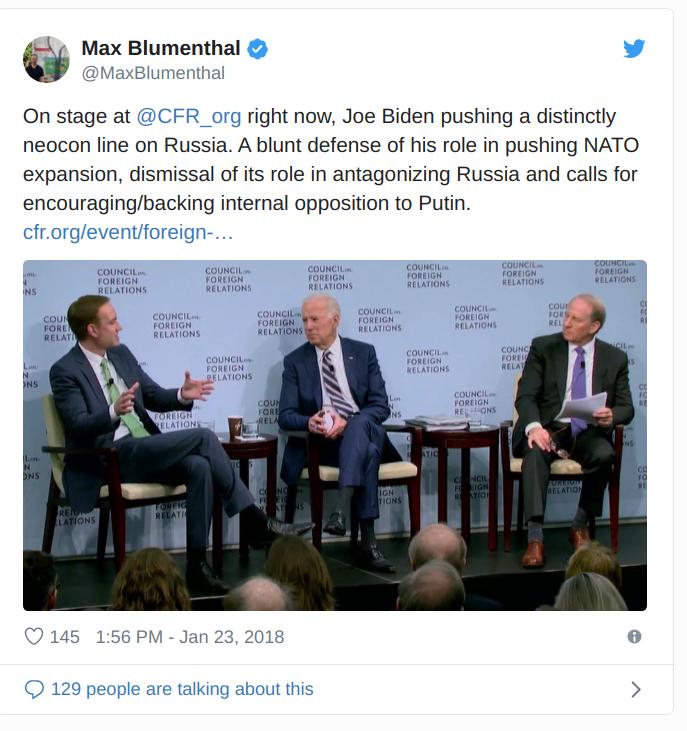
Task: Click the Max Blumenthal profile avatar
Action: point(47,59)
